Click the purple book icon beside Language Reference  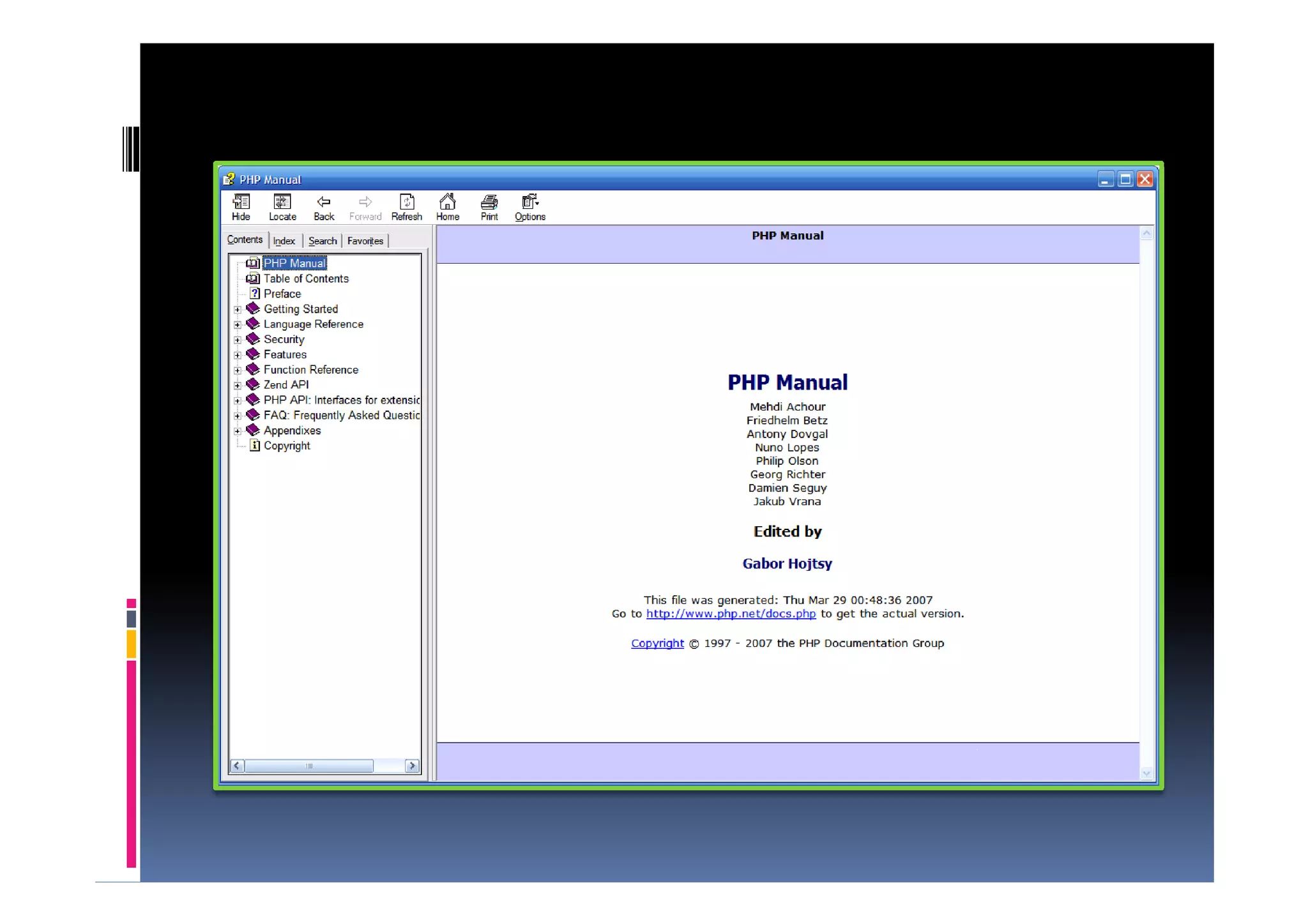(x=253, y=324)
